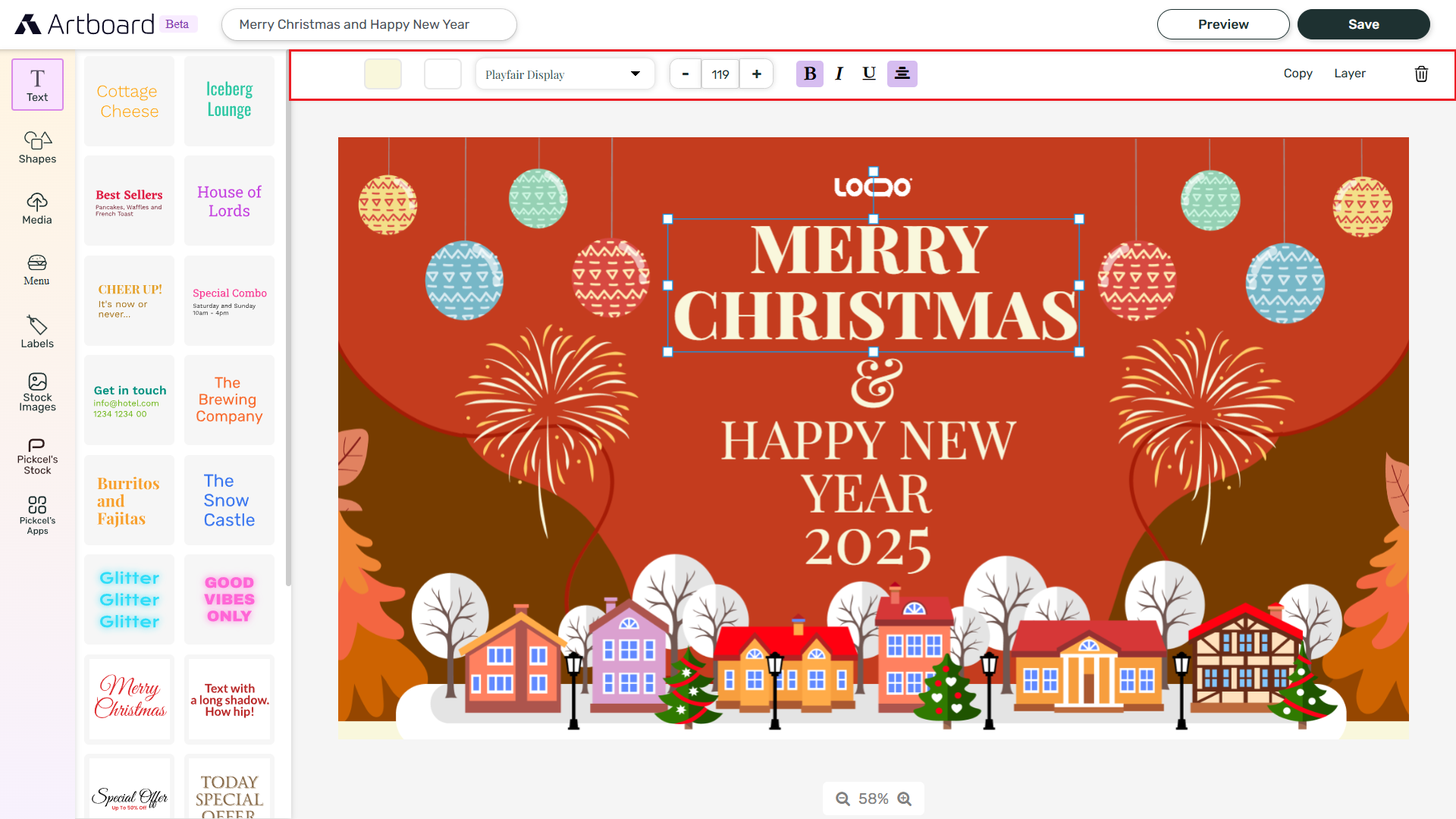Open the Playfair Display font dropdown
This screenshot has width=1456, height=819.
coord(564,74)
